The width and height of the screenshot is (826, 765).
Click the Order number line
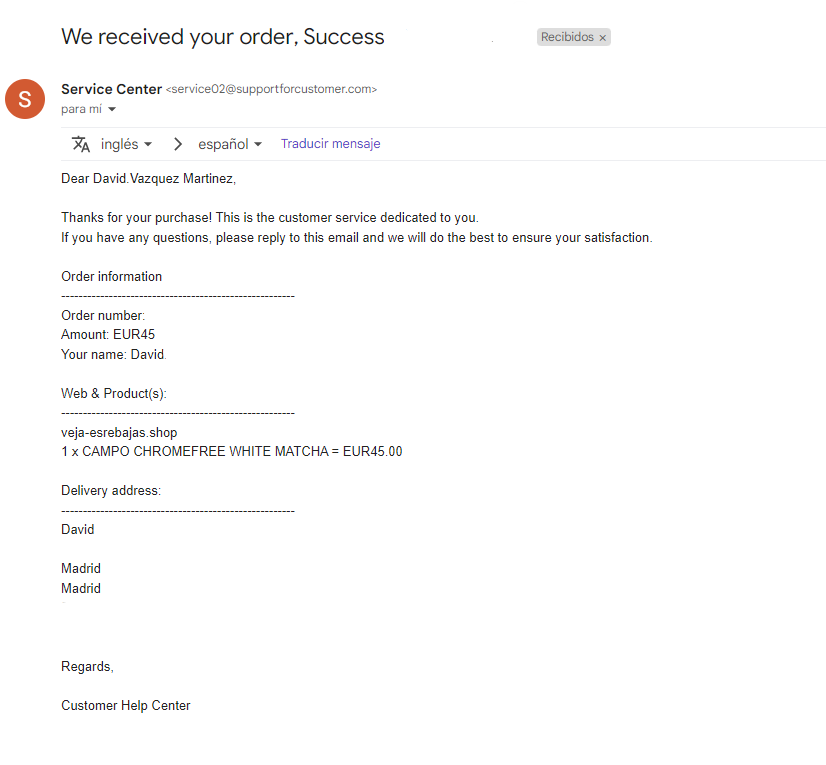103,315
